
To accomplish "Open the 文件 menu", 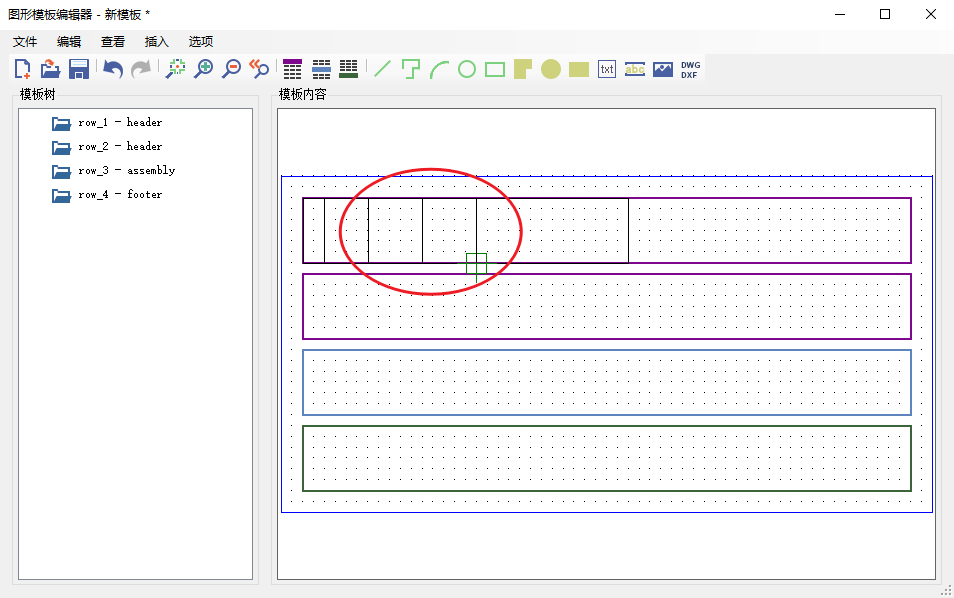I will [25, 41].
